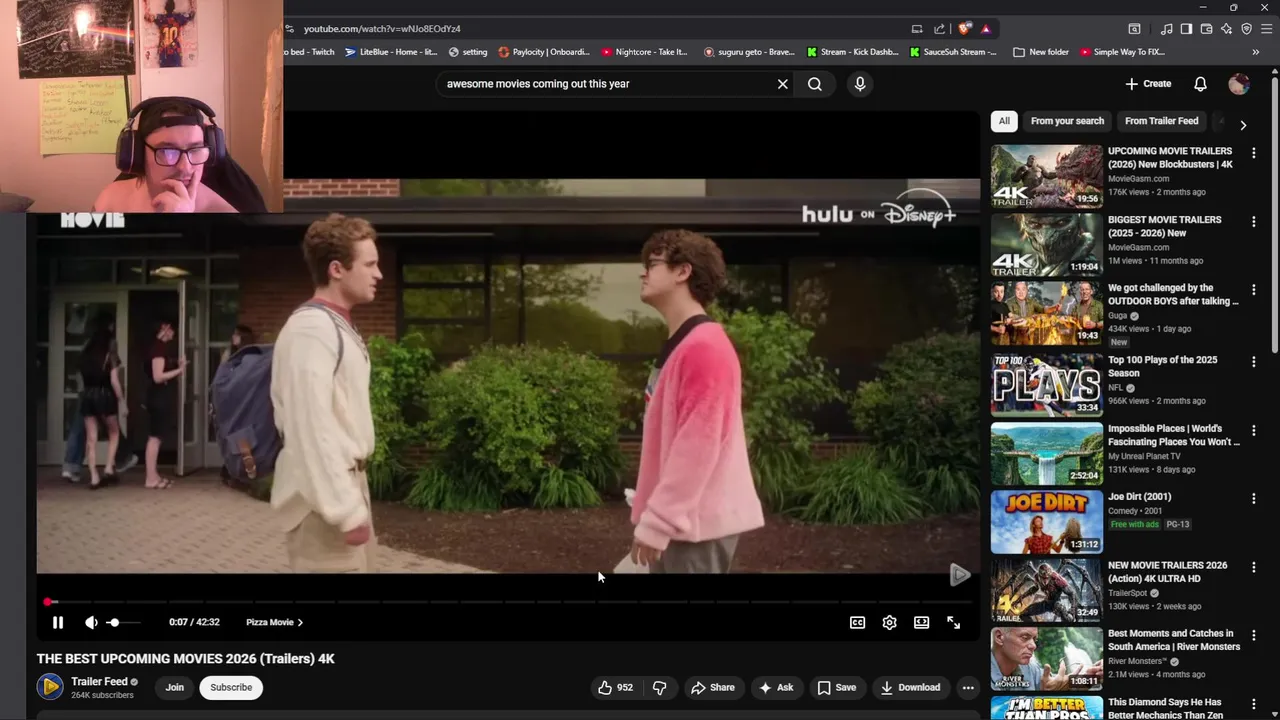
Task: Save the video to a playlist
Action: click(836, 687)
